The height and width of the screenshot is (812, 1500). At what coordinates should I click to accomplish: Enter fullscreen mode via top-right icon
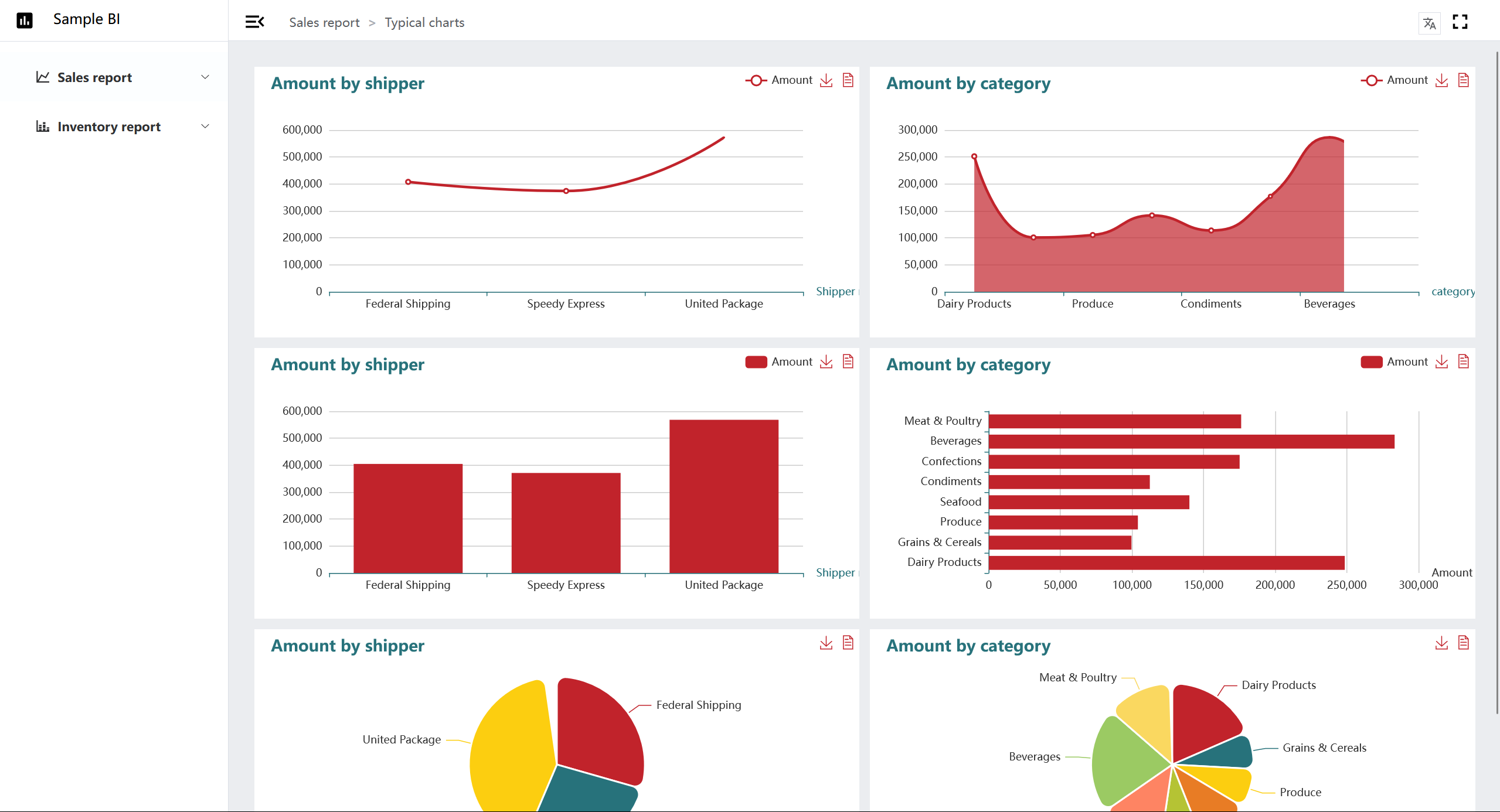1460,22
